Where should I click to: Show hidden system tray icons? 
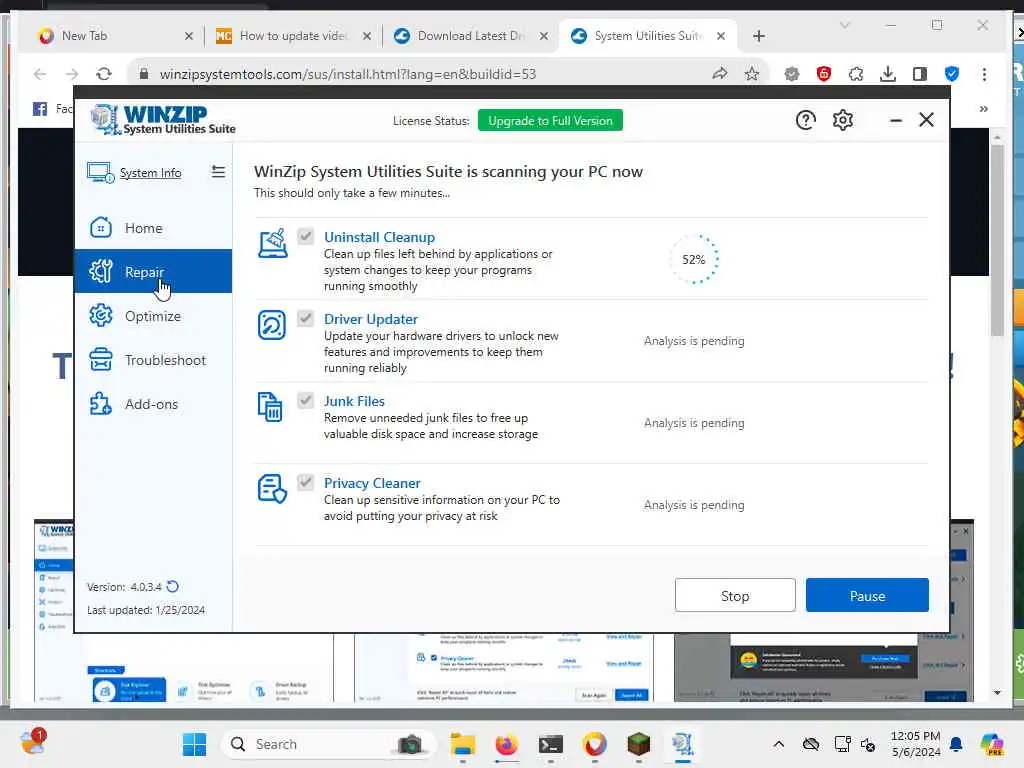778,744
